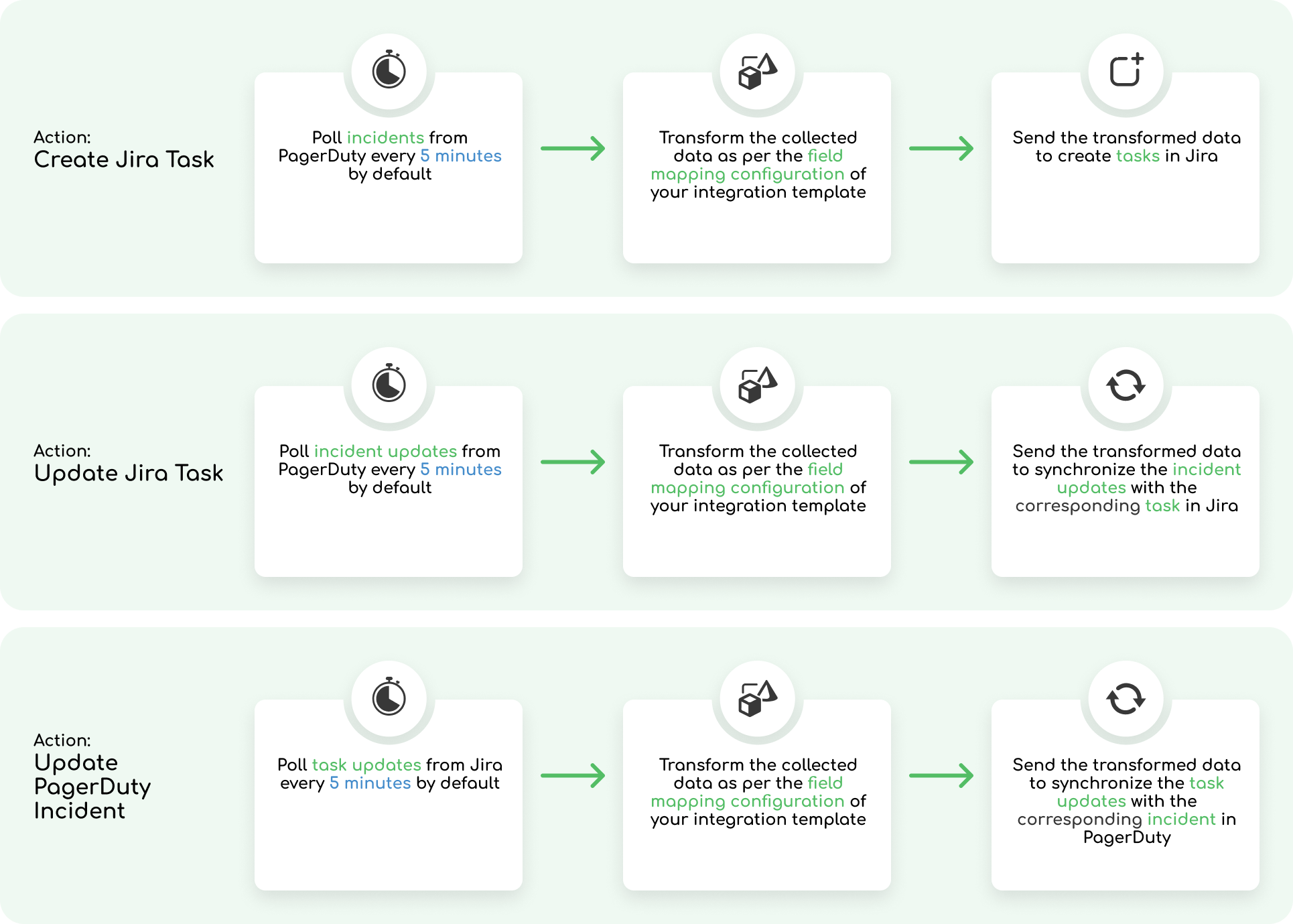Select the "Create Jira Task" action heading
Screen dimensions: 1293x924
(124, 159)
